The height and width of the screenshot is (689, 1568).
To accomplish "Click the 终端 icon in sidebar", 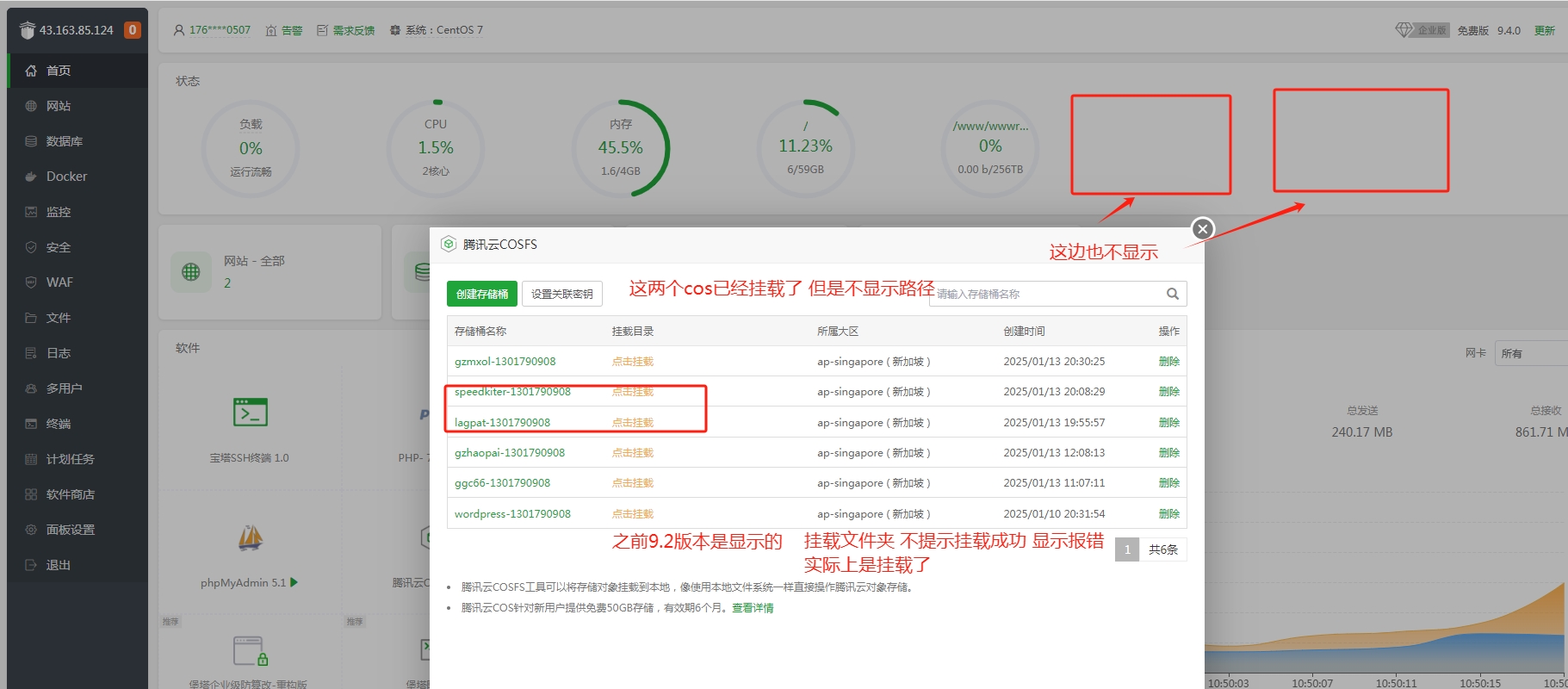I will (31, 424).
